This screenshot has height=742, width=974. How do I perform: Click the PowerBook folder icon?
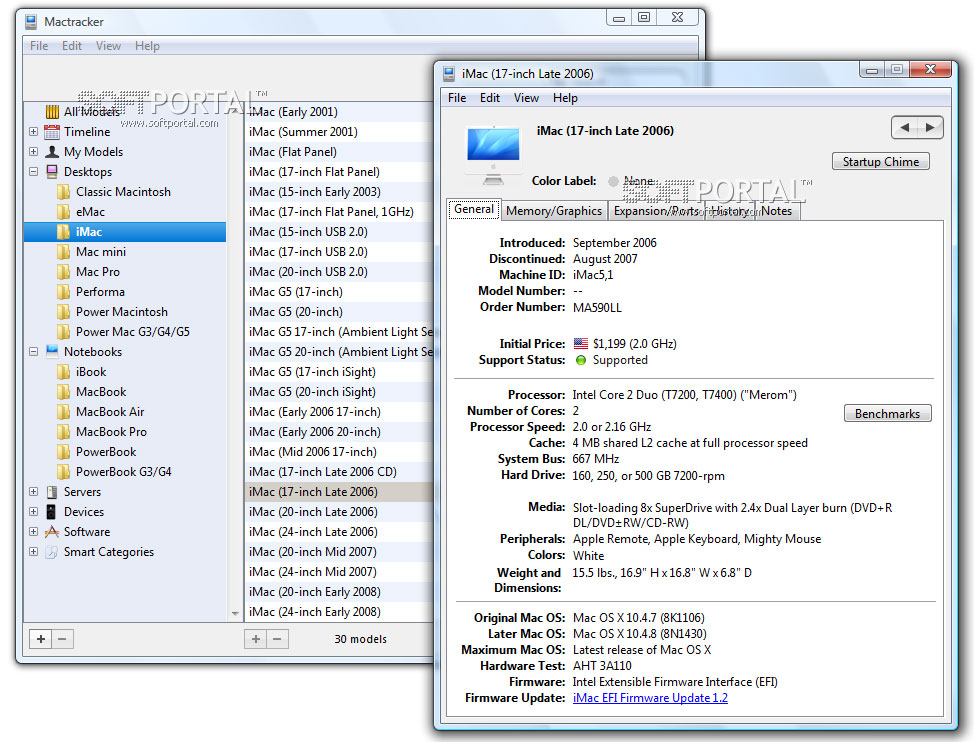pyautogui.click(x=63, y=451)
